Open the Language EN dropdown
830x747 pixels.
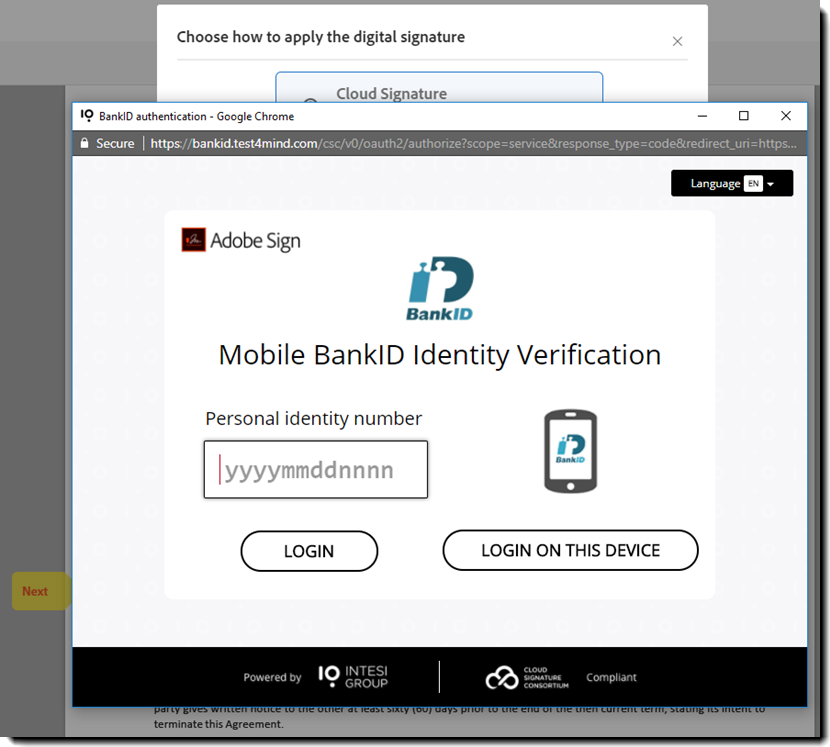pyautogui.click(x=731, y=183)
